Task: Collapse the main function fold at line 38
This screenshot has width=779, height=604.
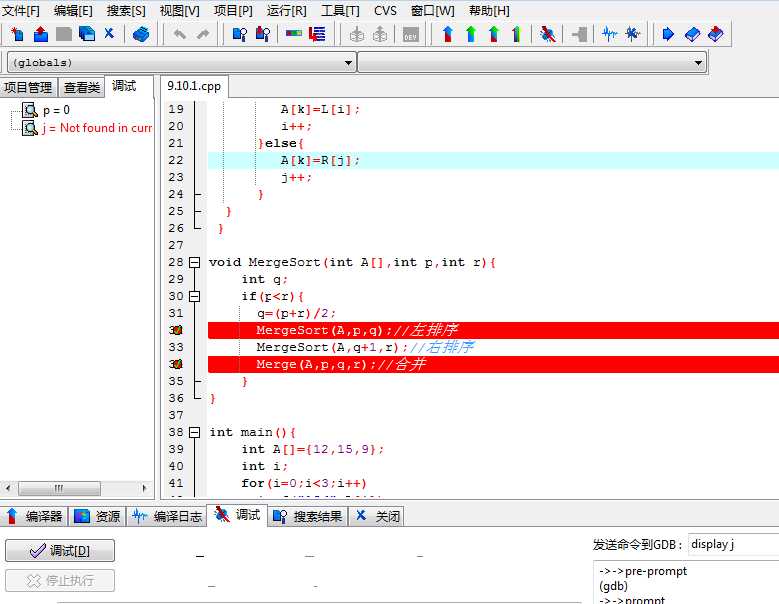Action: coord(195,432)
